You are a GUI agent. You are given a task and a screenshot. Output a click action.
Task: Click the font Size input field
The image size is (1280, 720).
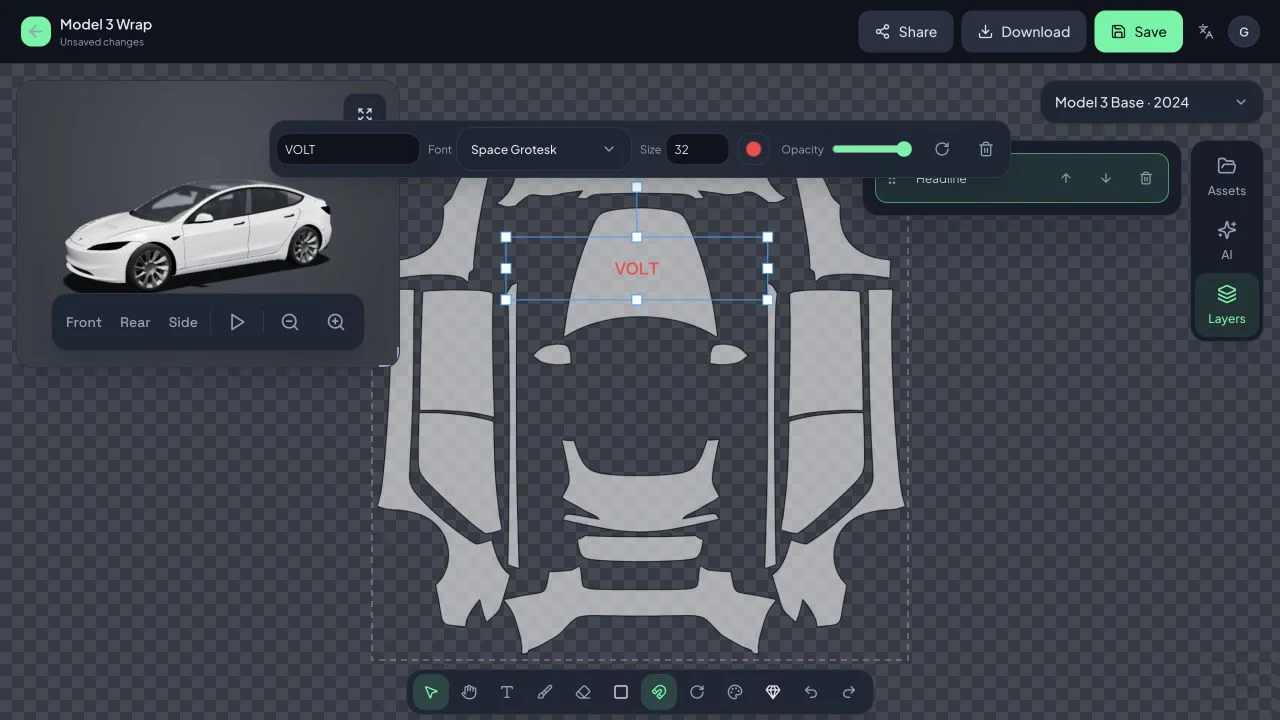[x=697, y=149]
